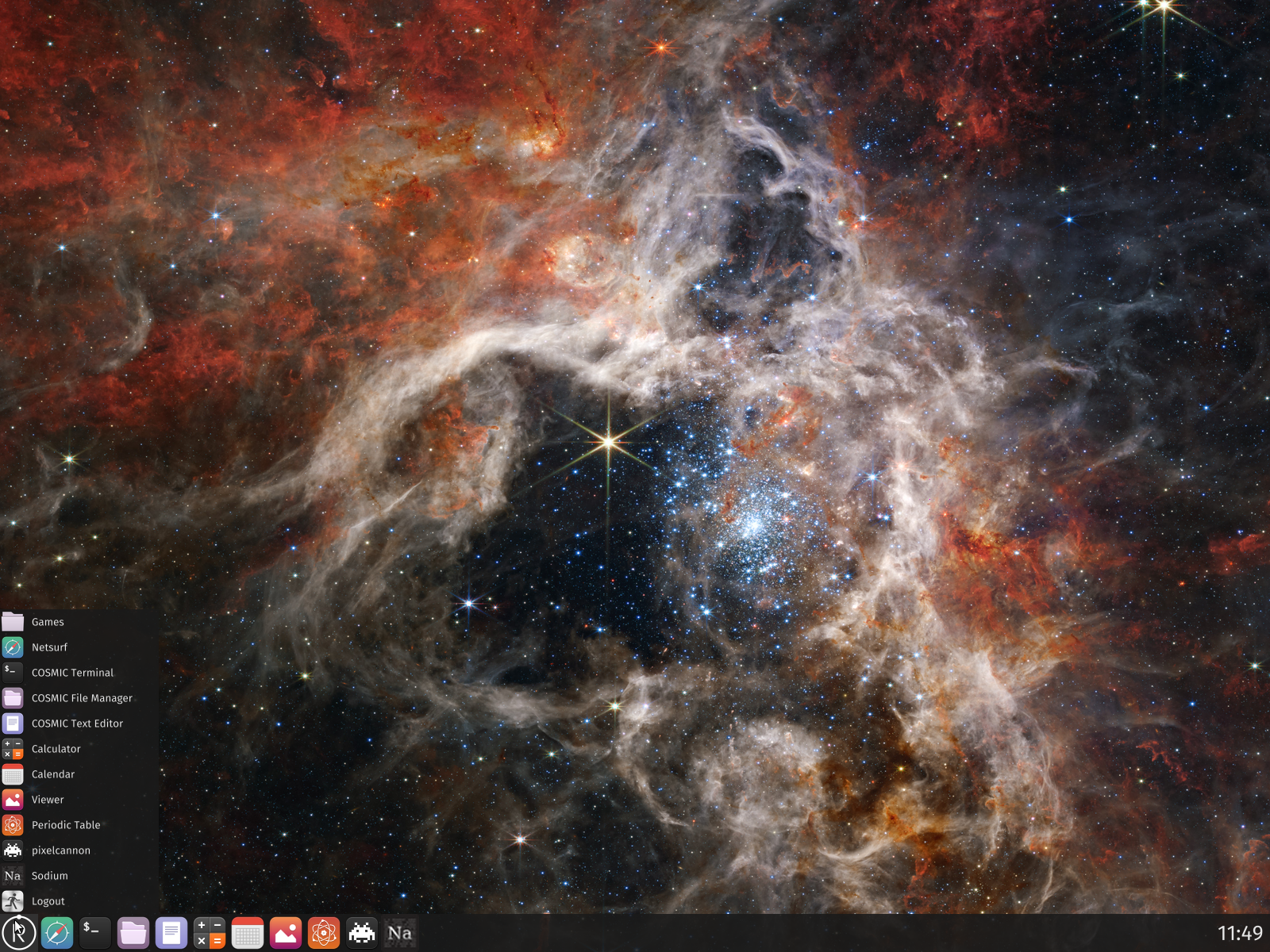Choose Calculator in the start menu

79,749
